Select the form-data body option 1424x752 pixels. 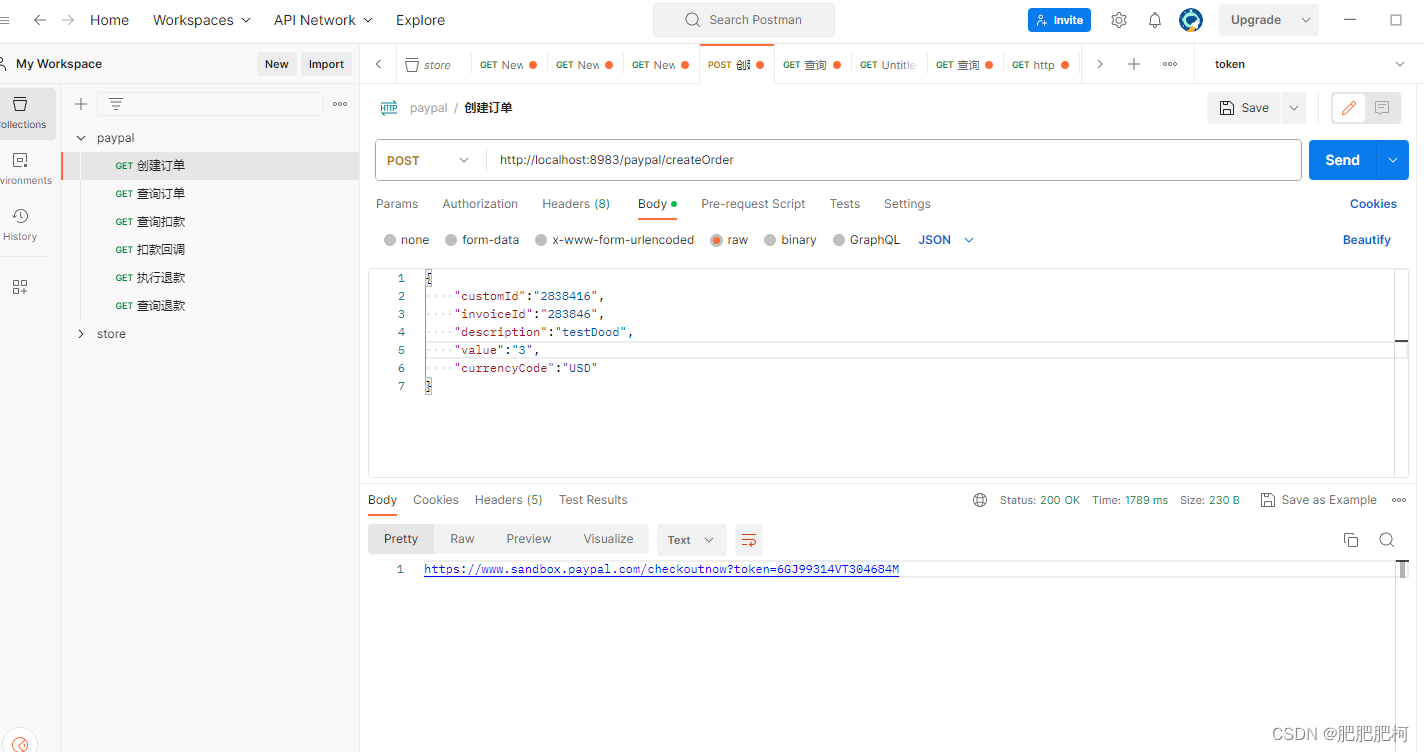482,240
